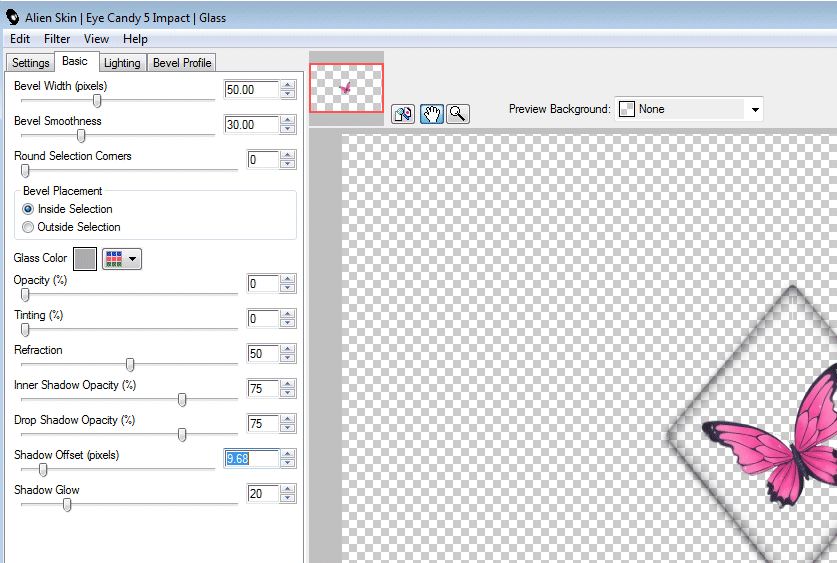Click the Refraction slider handle

click(x=130, y=364)
